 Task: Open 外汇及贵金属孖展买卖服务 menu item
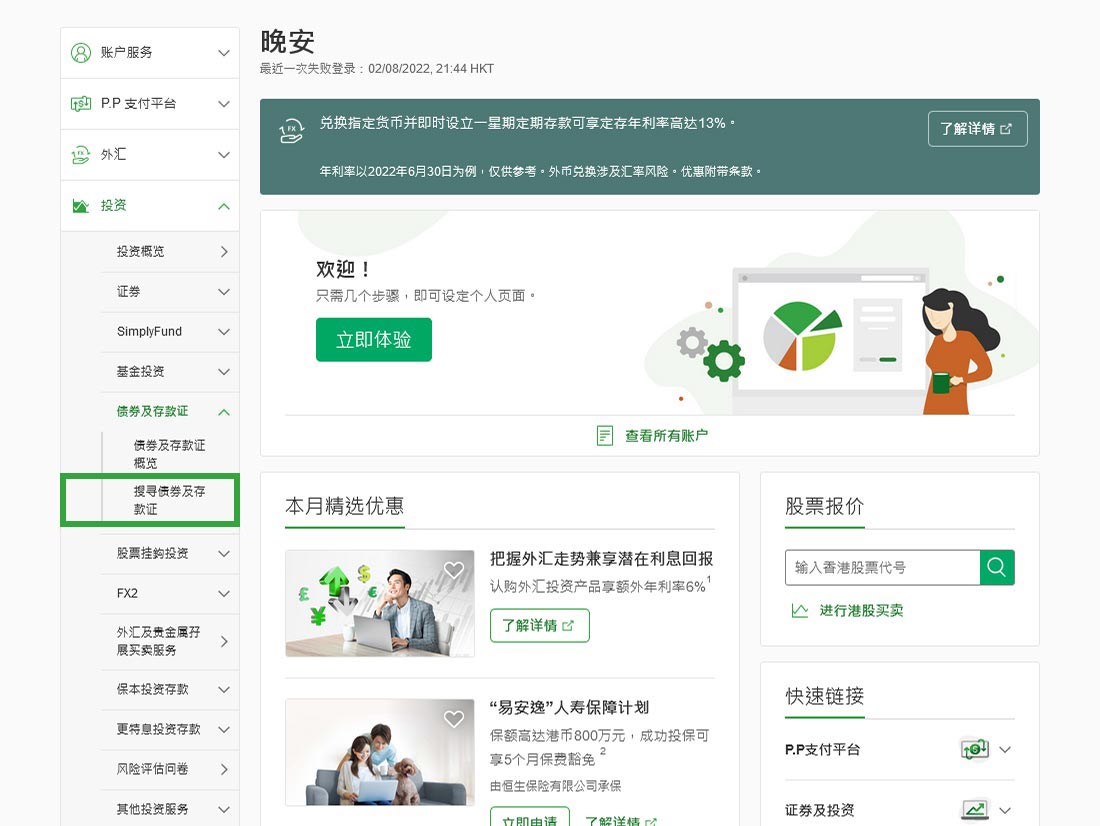coord(171,641)
